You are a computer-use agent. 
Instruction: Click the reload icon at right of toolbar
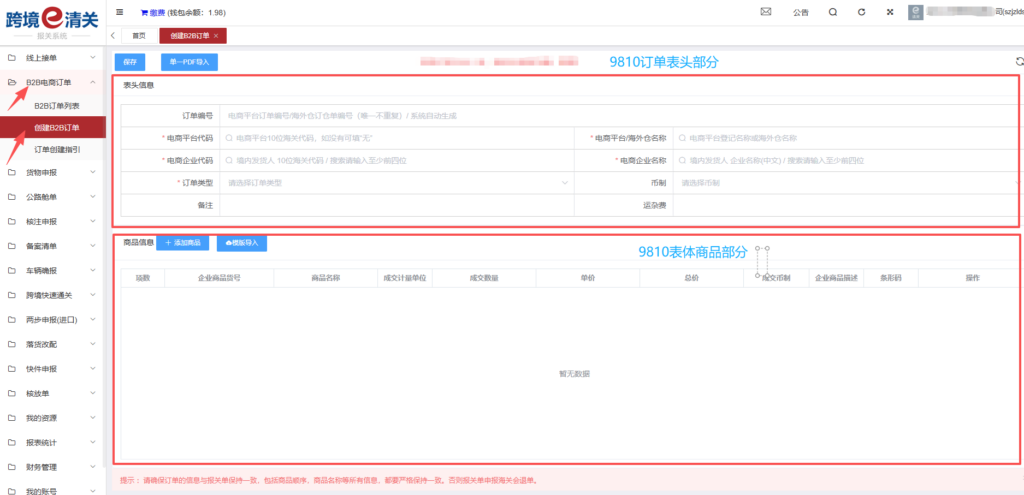coord(1018,62)
